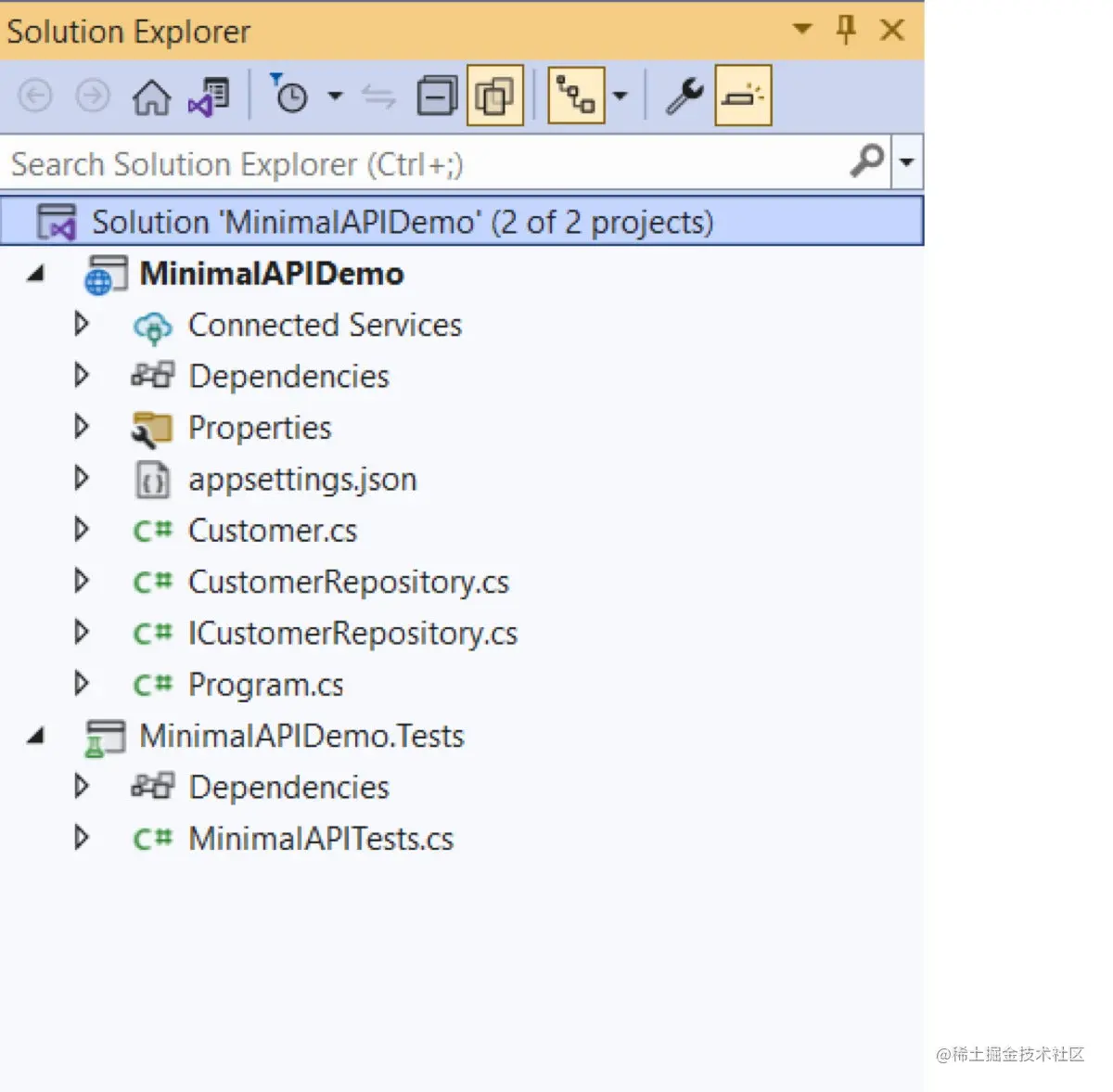Toggle the file nesting view button

(x=576, y=96)
